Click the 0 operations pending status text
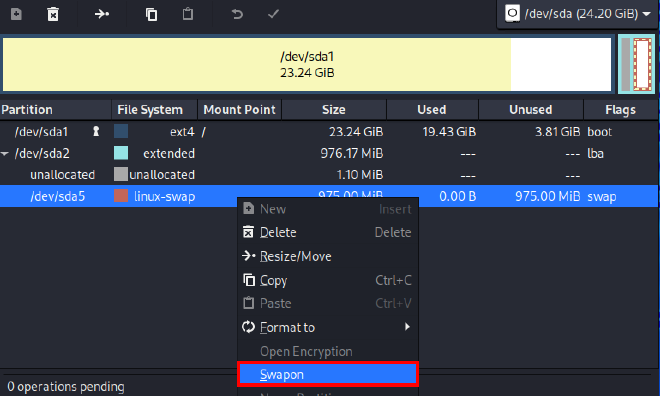This screenshot has width=660, height=396. tap(66, 386)
